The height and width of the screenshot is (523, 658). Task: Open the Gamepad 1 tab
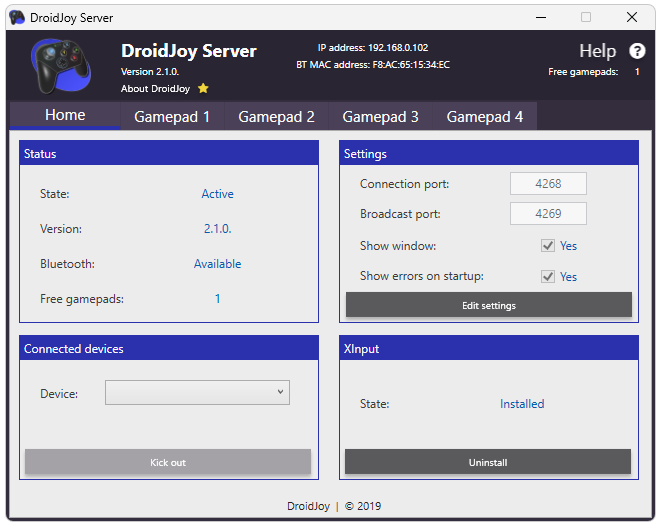click(172, 116)
